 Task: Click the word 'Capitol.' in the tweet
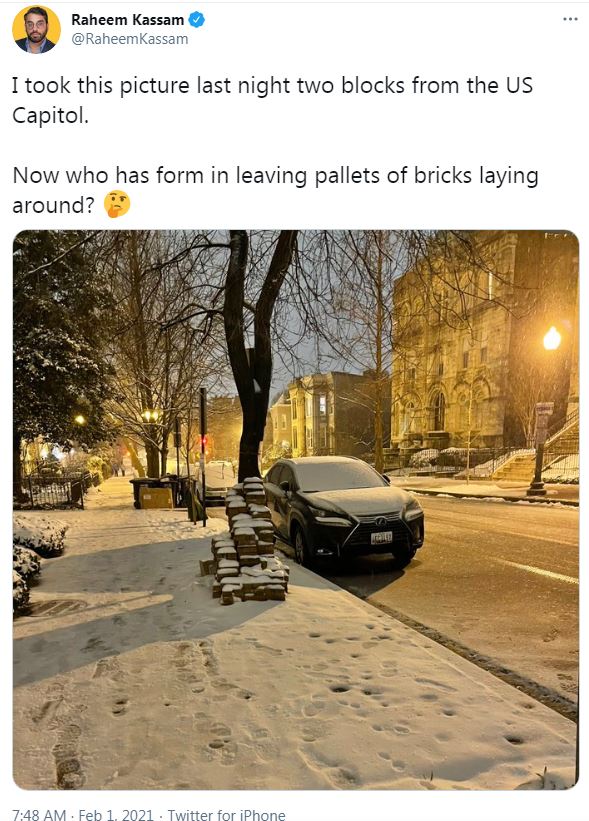tap(50, 115)
